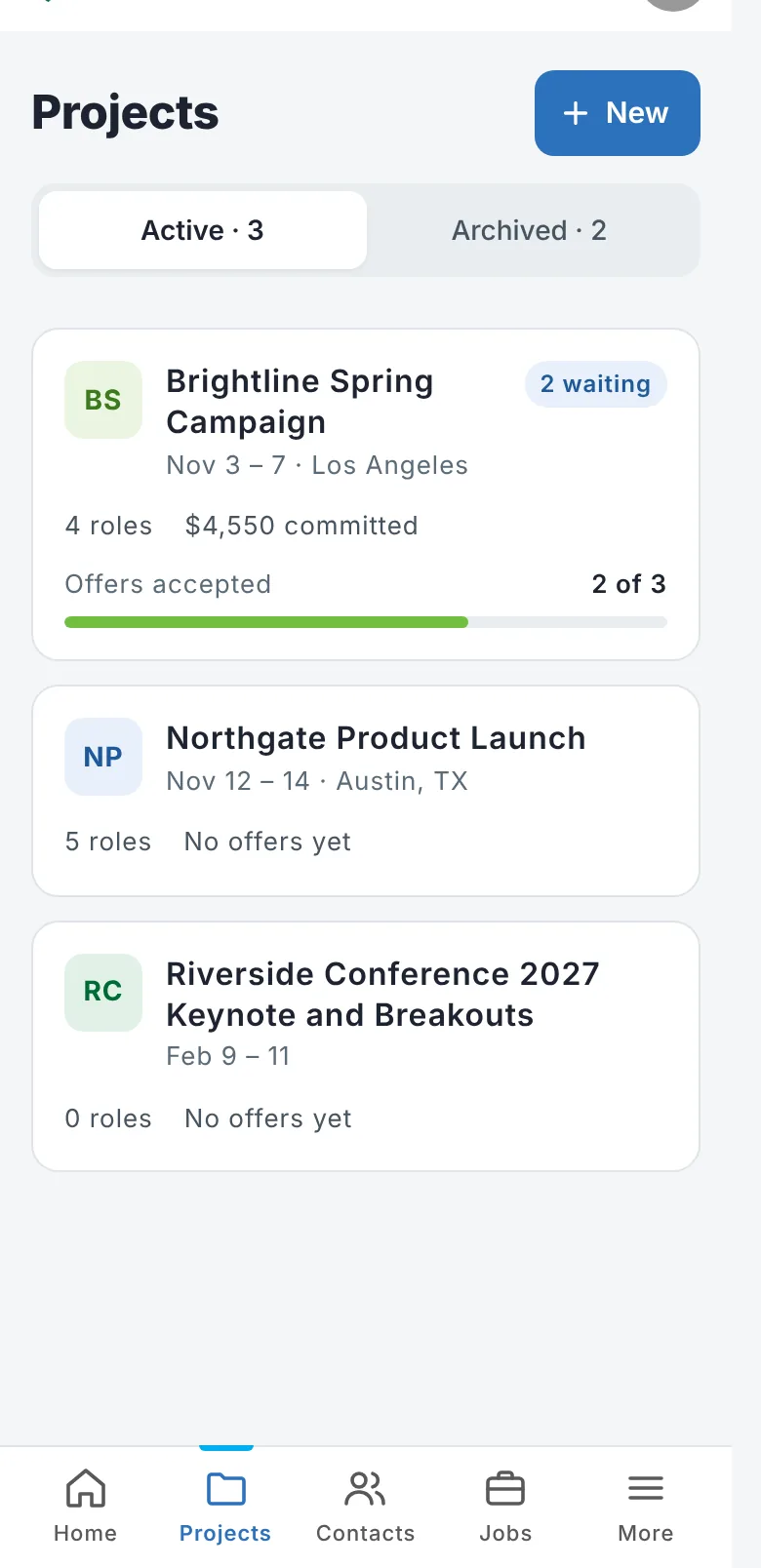Click the 2 waiting badge
This screenshot has width=761, height=1568.
click(x=596, y=384)
